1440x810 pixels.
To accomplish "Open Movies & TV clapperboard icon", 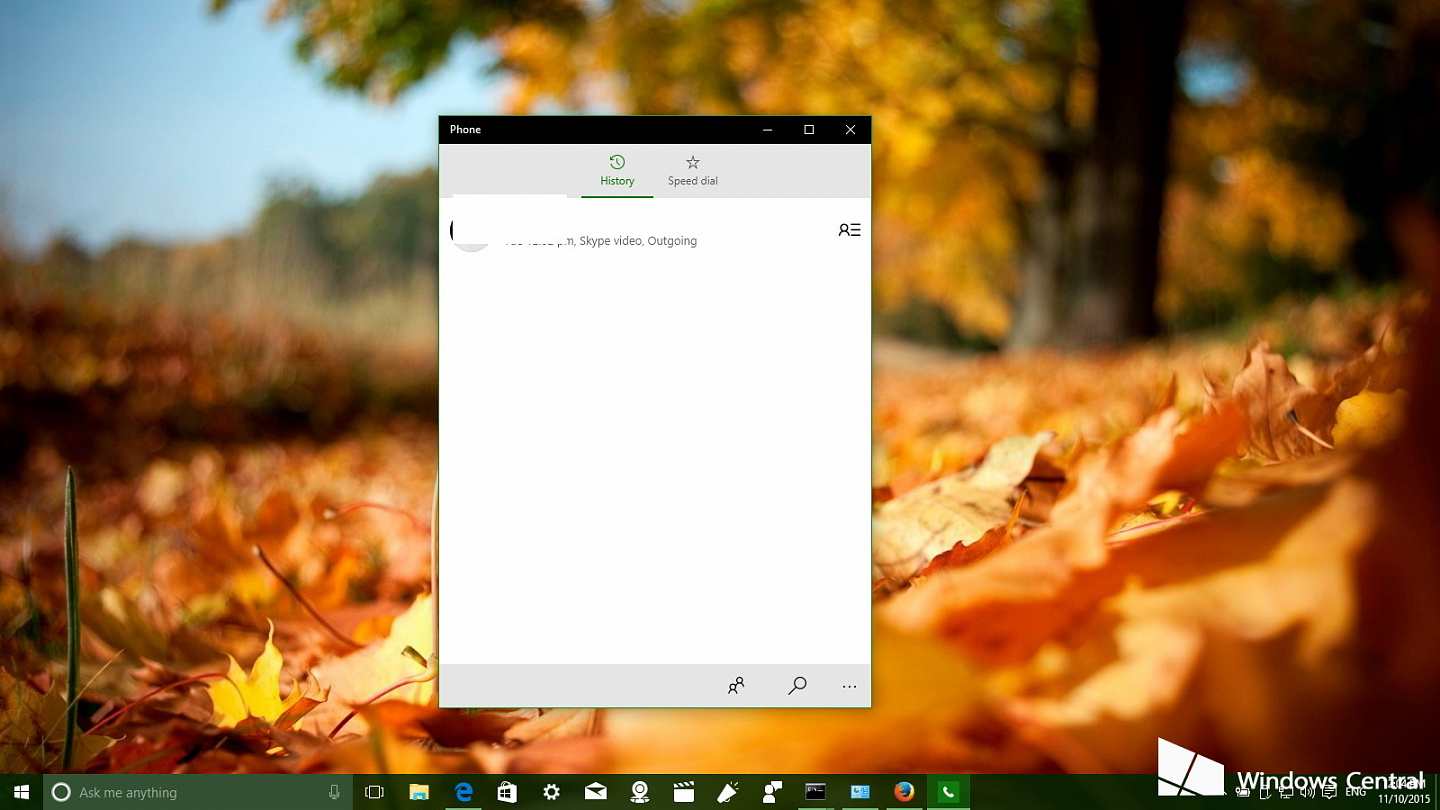I will [684, 792].
